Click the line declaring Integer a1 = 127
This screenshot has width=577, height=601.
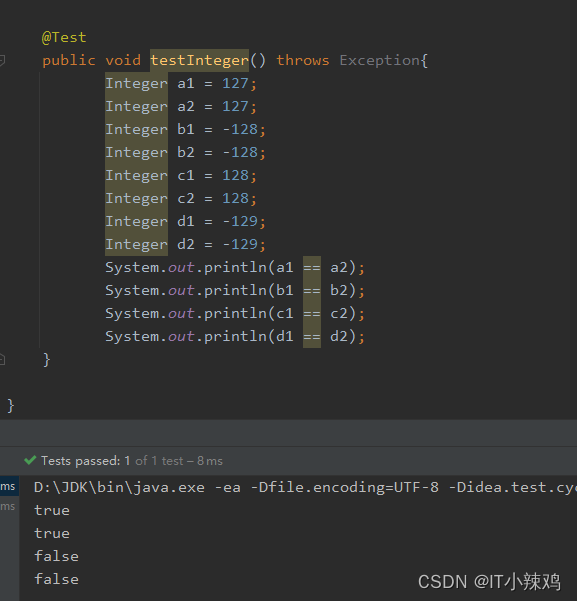[181, 84]
